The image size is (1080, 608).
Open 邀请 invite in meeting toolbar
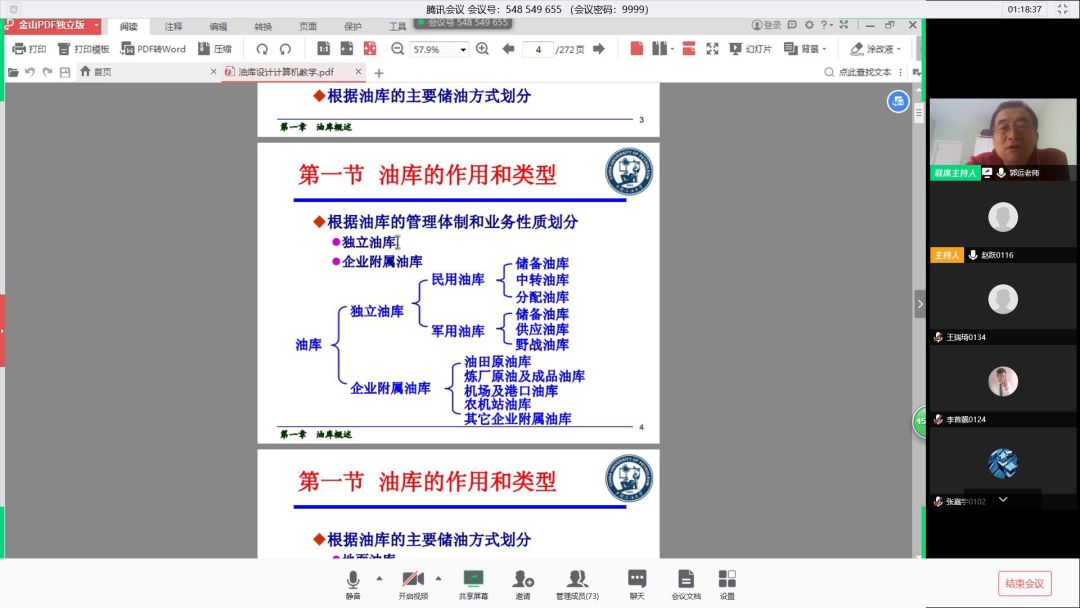click(523, 584)
